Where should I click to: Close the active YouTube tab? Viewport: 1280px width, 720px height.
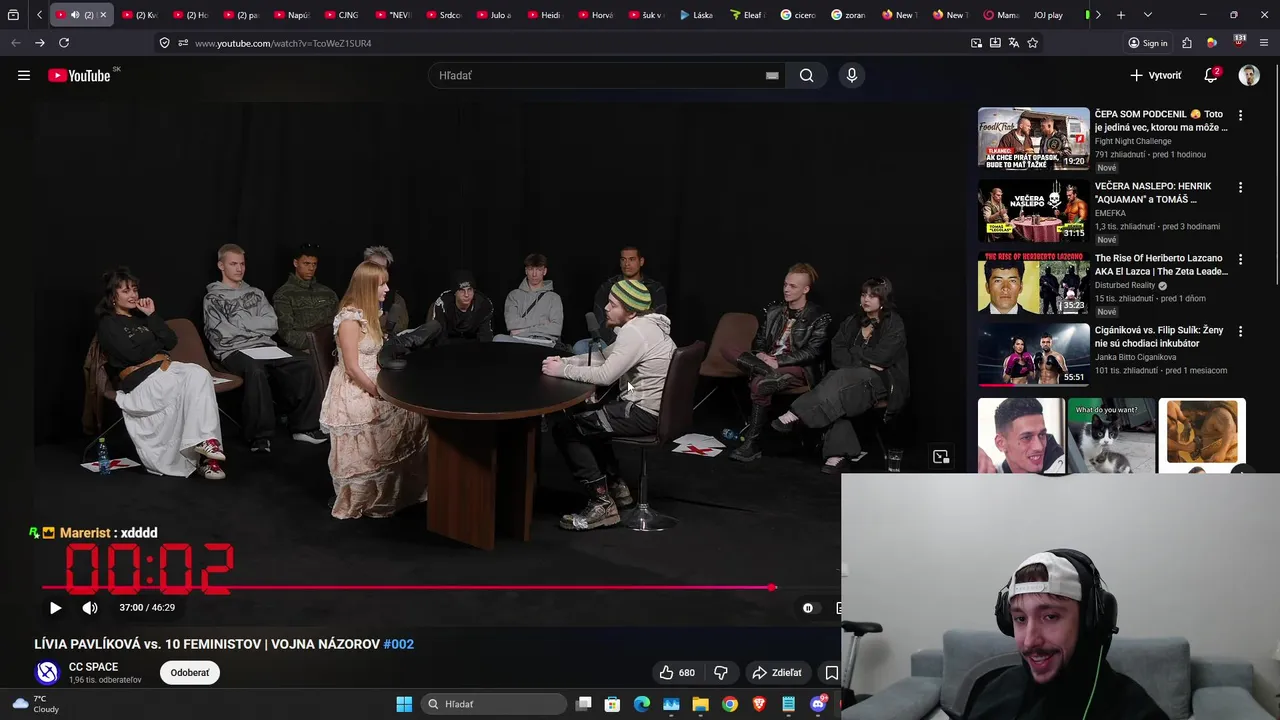pos(103,15)
